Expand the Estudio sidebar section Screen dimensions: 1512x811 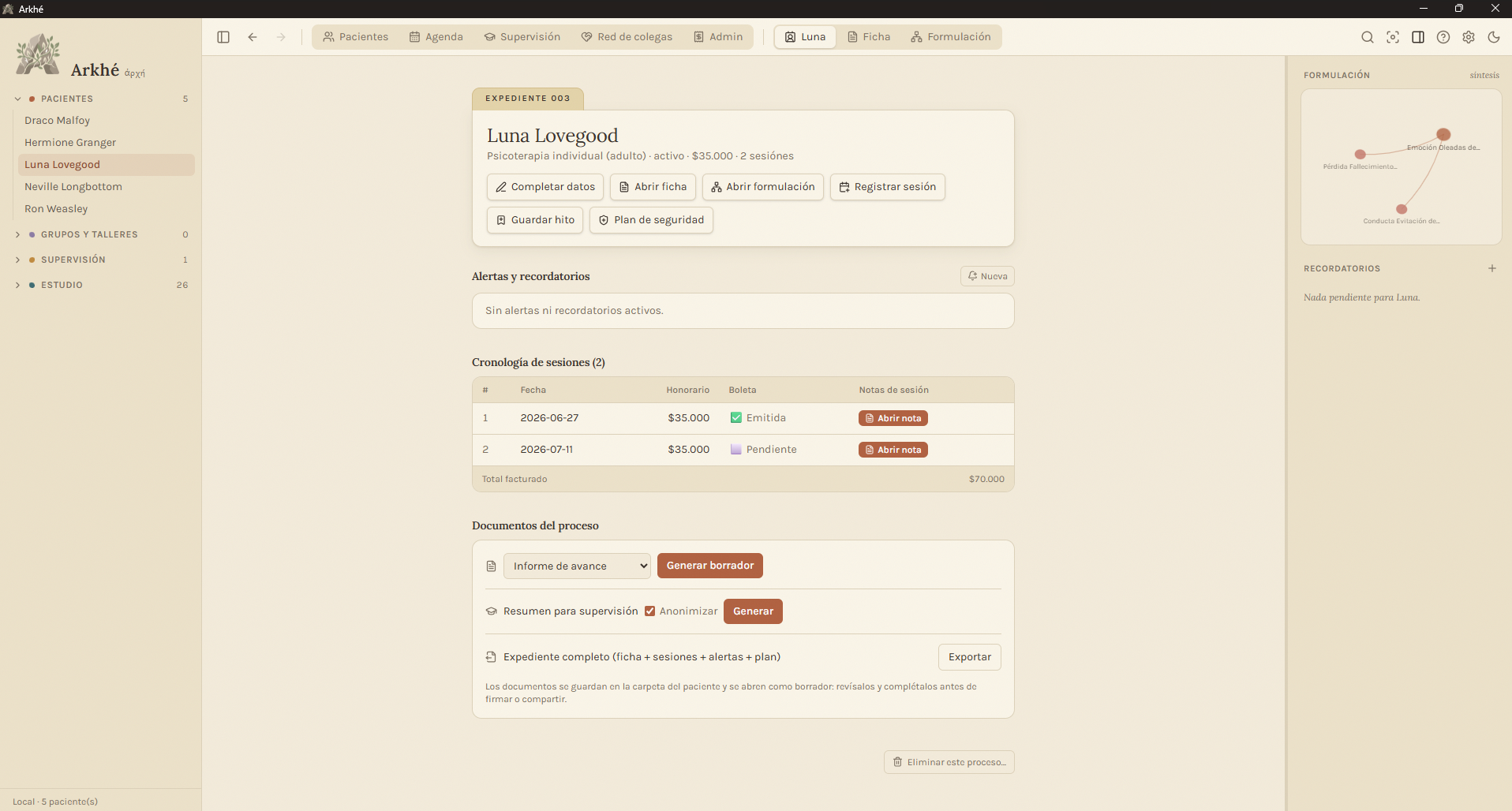coord(17,285)
